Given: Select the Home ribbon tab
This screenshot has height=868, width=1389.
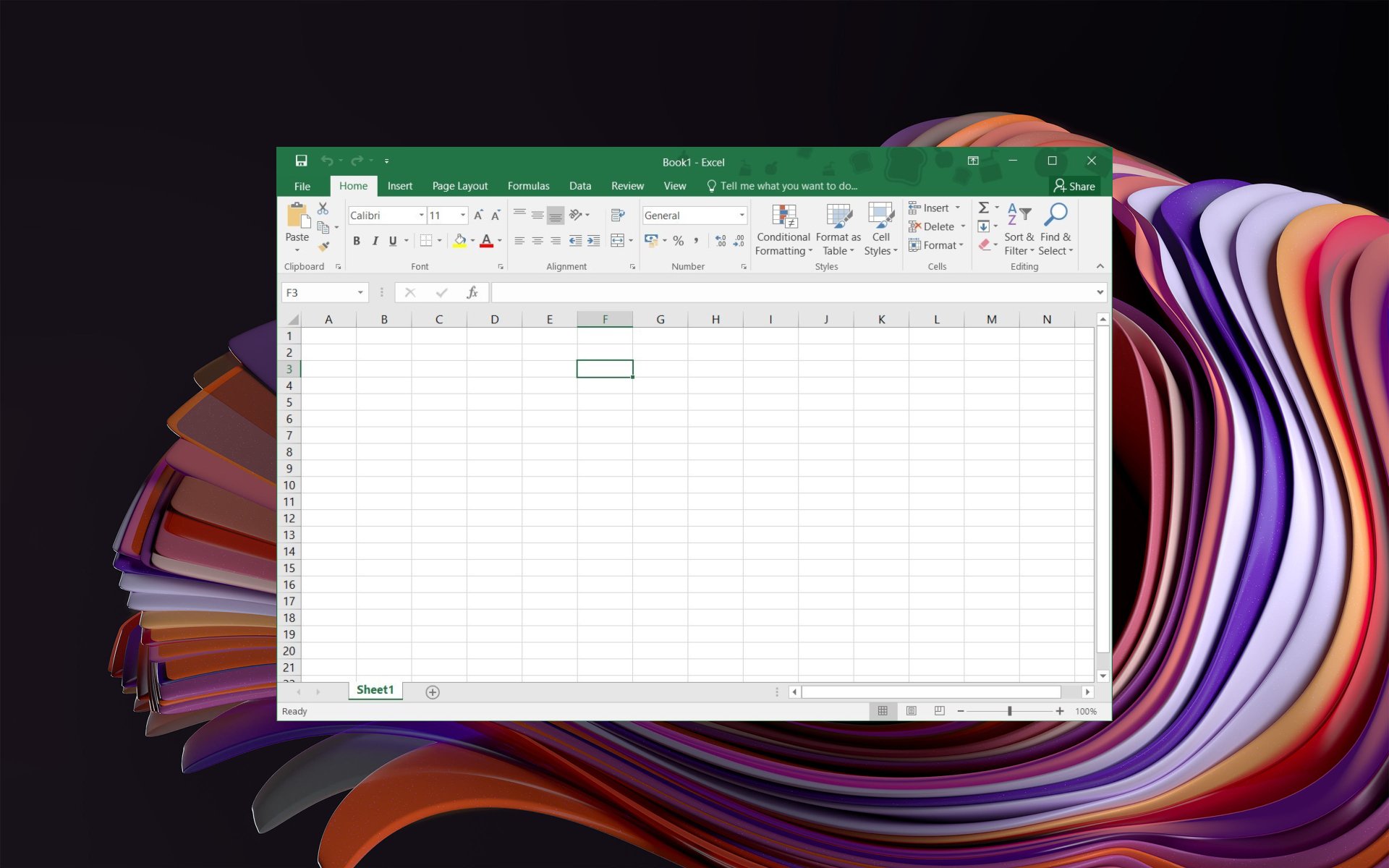Looking at the screenshot, I should (x=353, y=186).
